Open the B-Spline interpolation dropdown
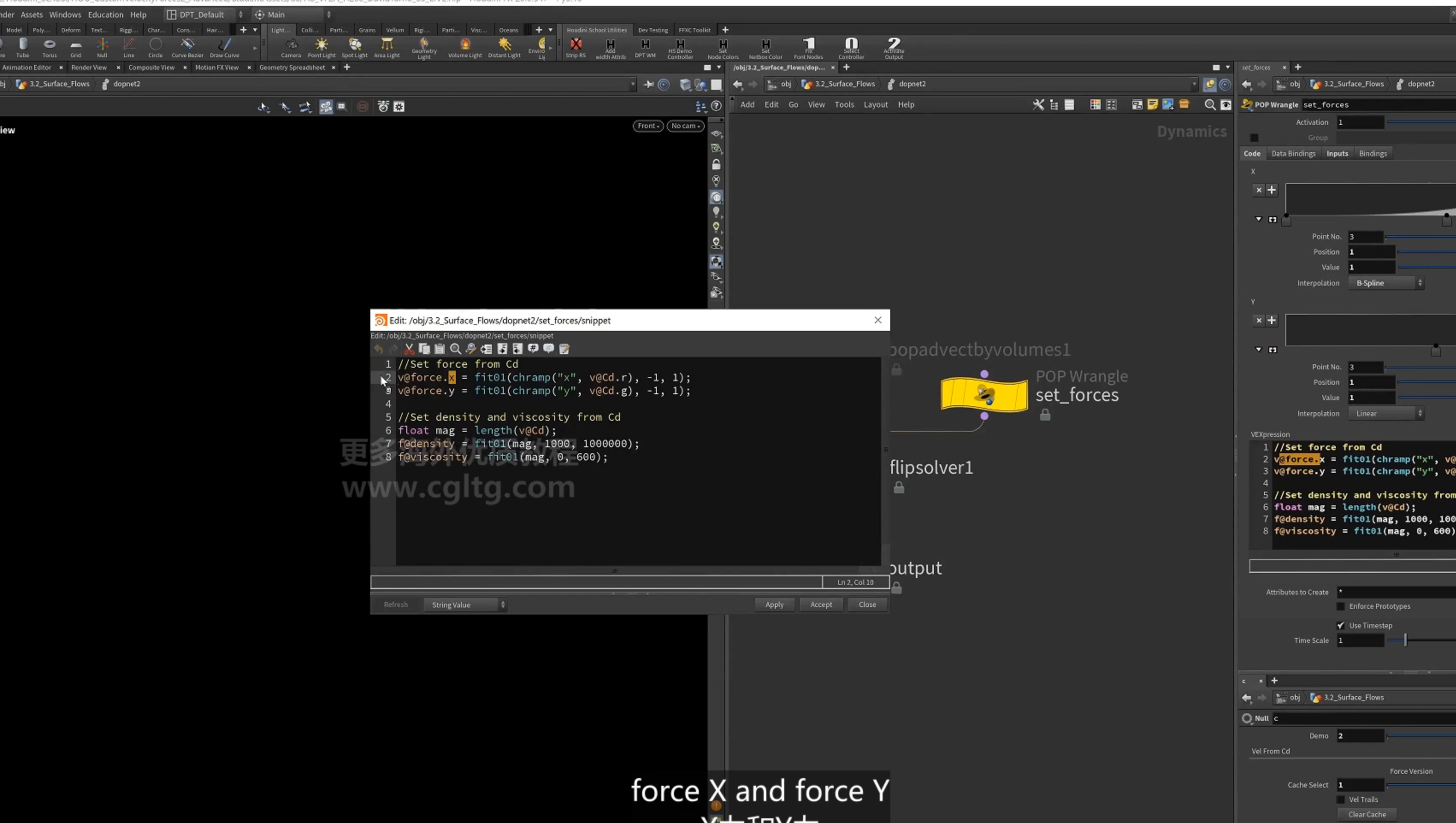The image size is (1456, 823). pos(1386,283)
